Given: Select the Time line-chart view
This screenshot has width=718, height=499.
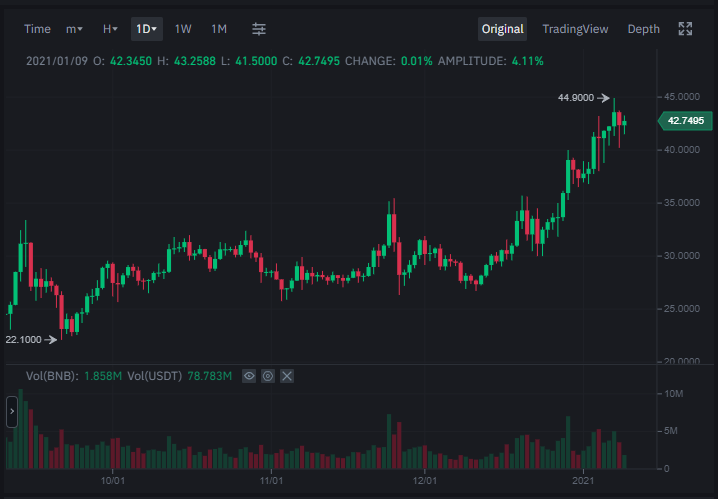Looking at the screenshot, I should pos(37,29).
